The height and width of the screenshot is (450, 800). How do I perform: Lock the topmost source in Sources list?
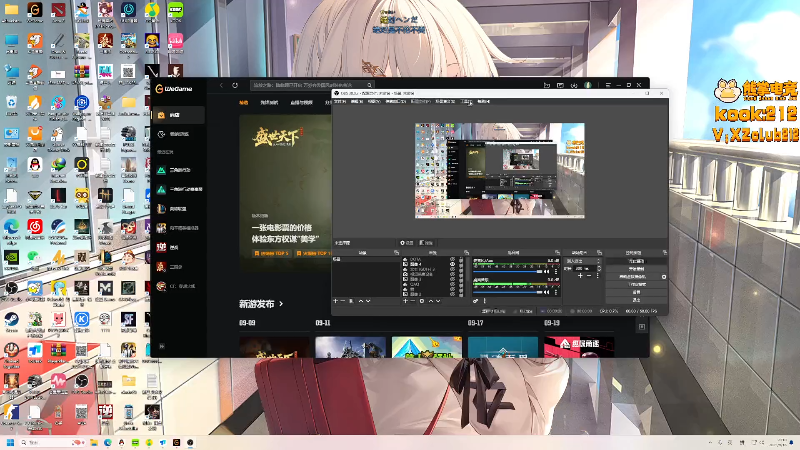pos(461,259)
